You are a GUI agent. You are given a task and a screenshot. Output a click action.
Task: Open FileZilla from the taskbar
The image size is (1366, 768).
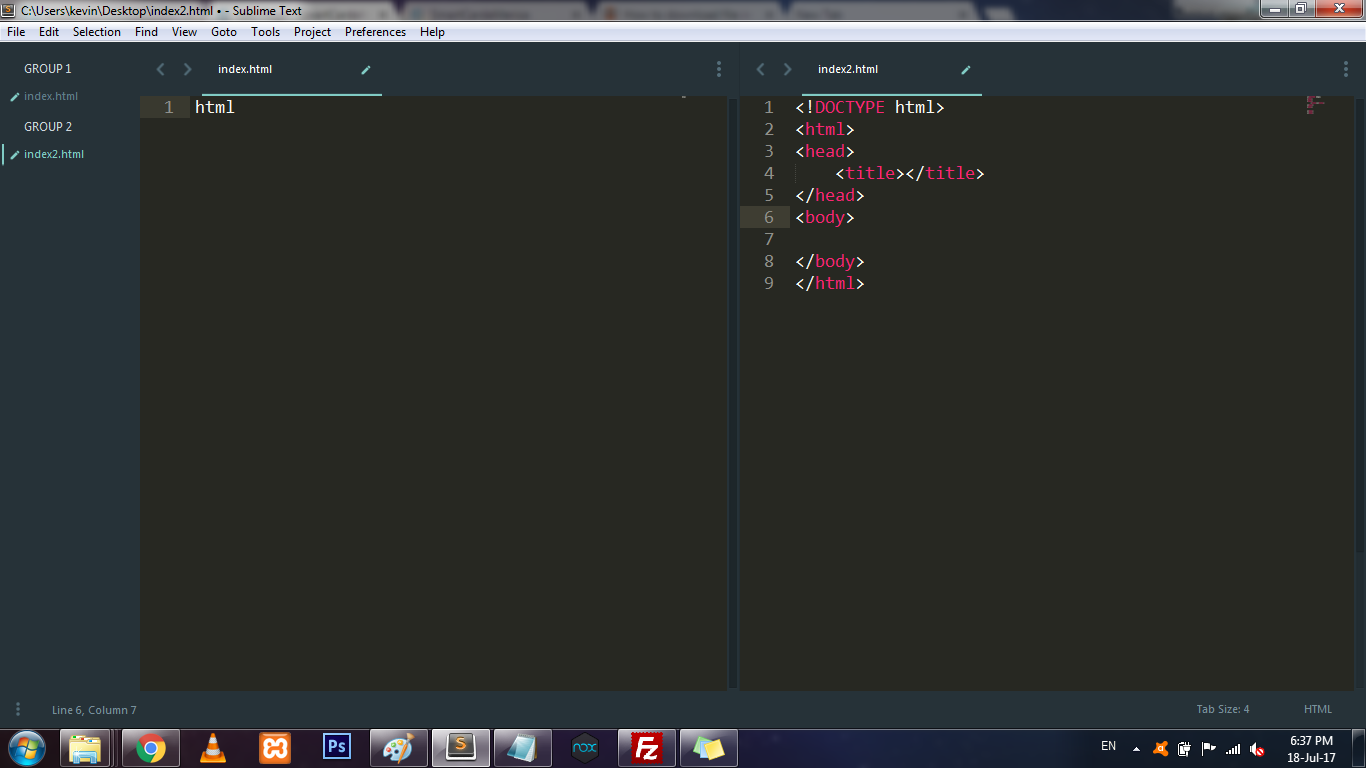click(x=647, y=748)
